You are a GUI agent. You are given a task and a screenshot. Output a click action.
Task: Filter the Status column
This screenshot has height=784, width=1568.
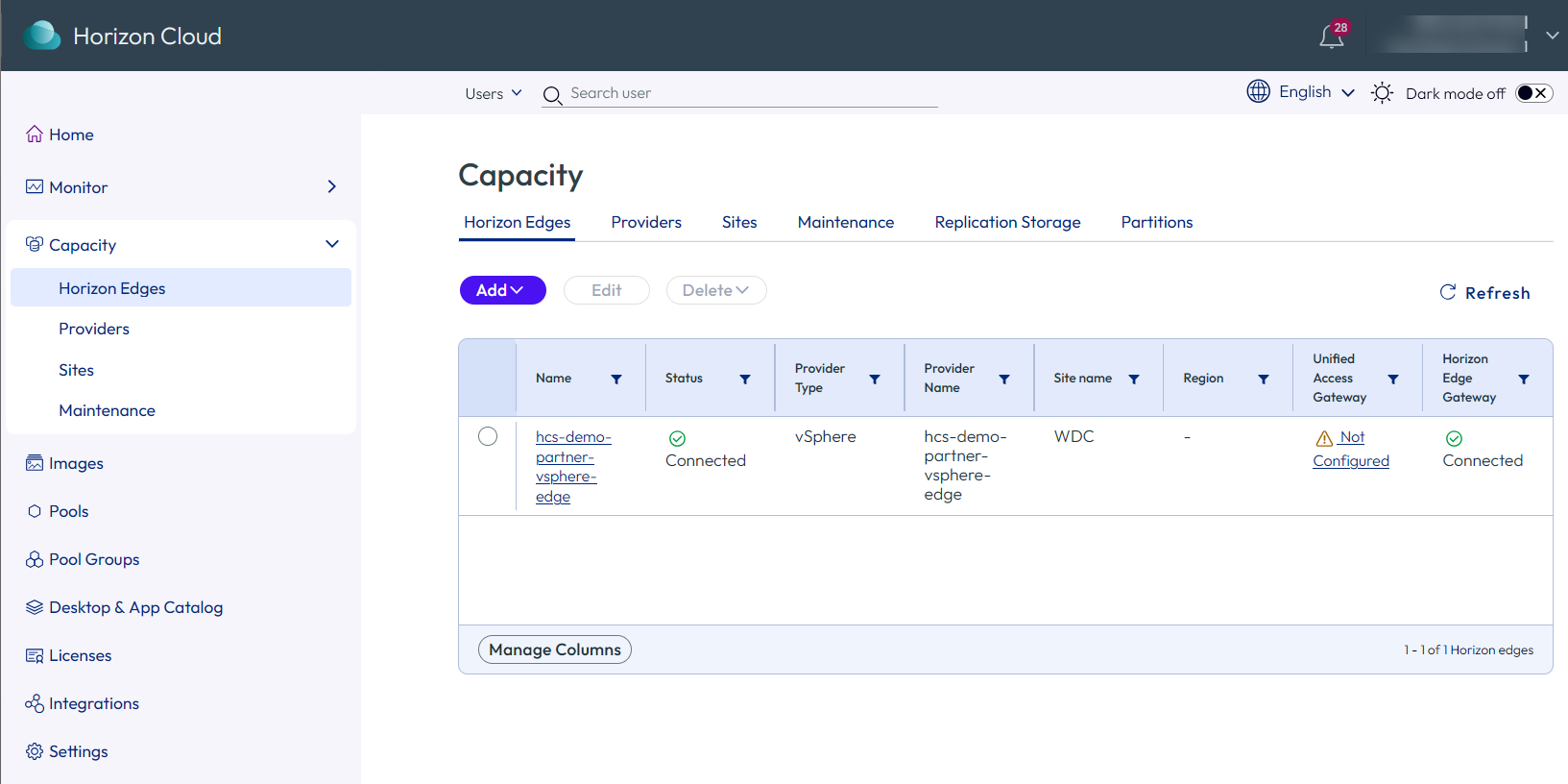[x=745, y=380]
